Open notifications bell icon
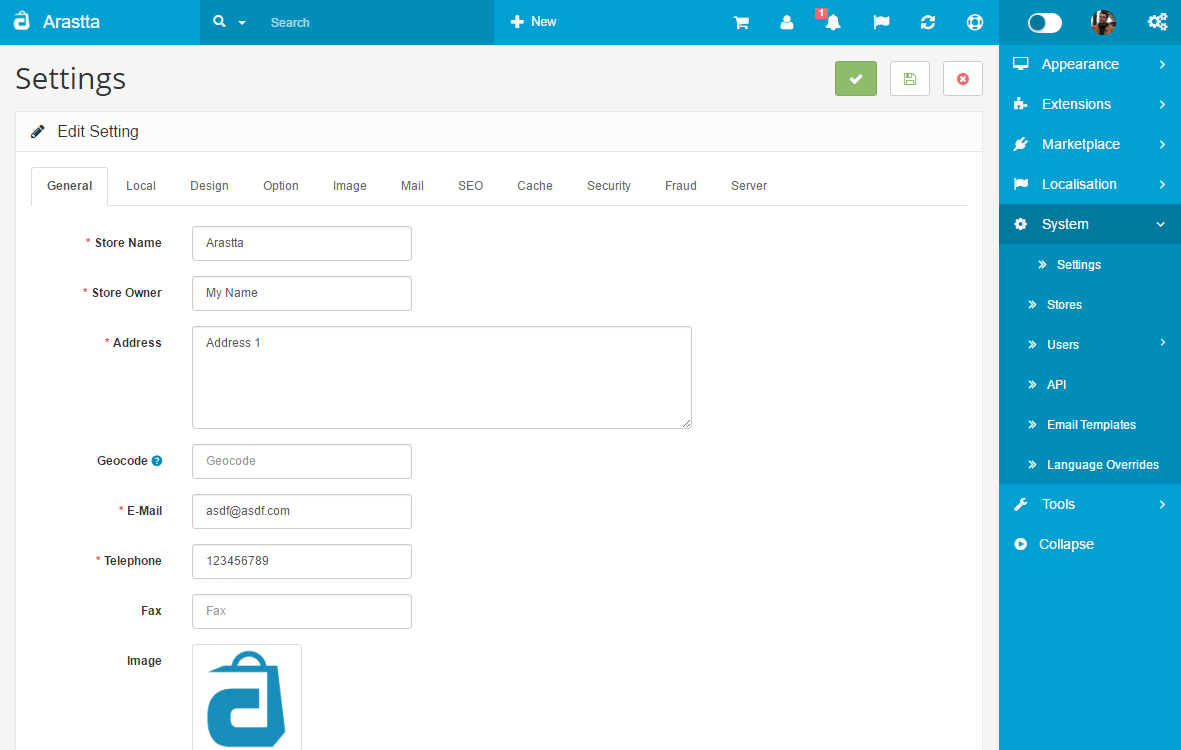The width and height of the screenshot is (1181, 750). point(832,22)
